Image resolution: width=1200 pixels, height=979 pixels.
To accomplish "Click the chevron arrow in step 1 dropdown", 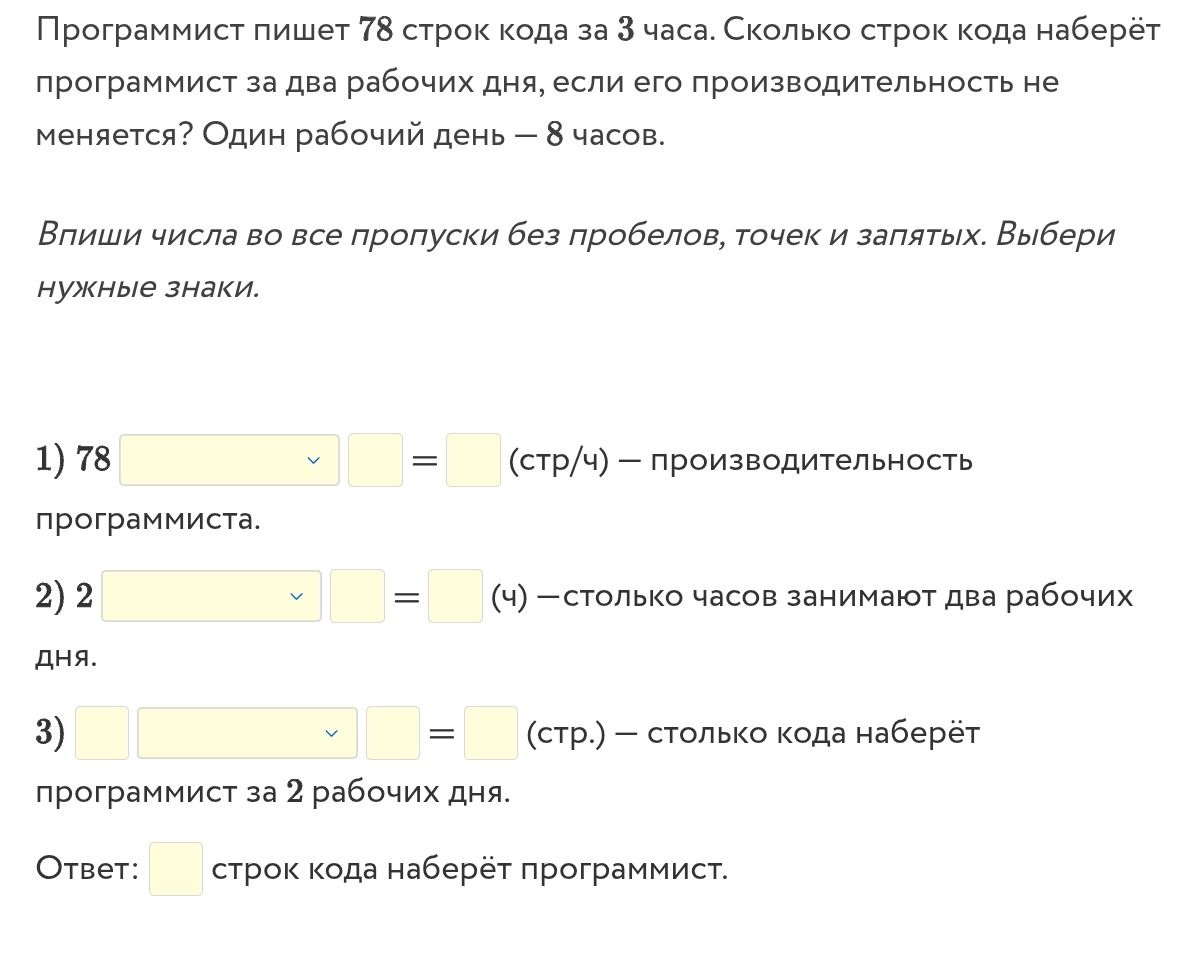I will pos(313,460).
